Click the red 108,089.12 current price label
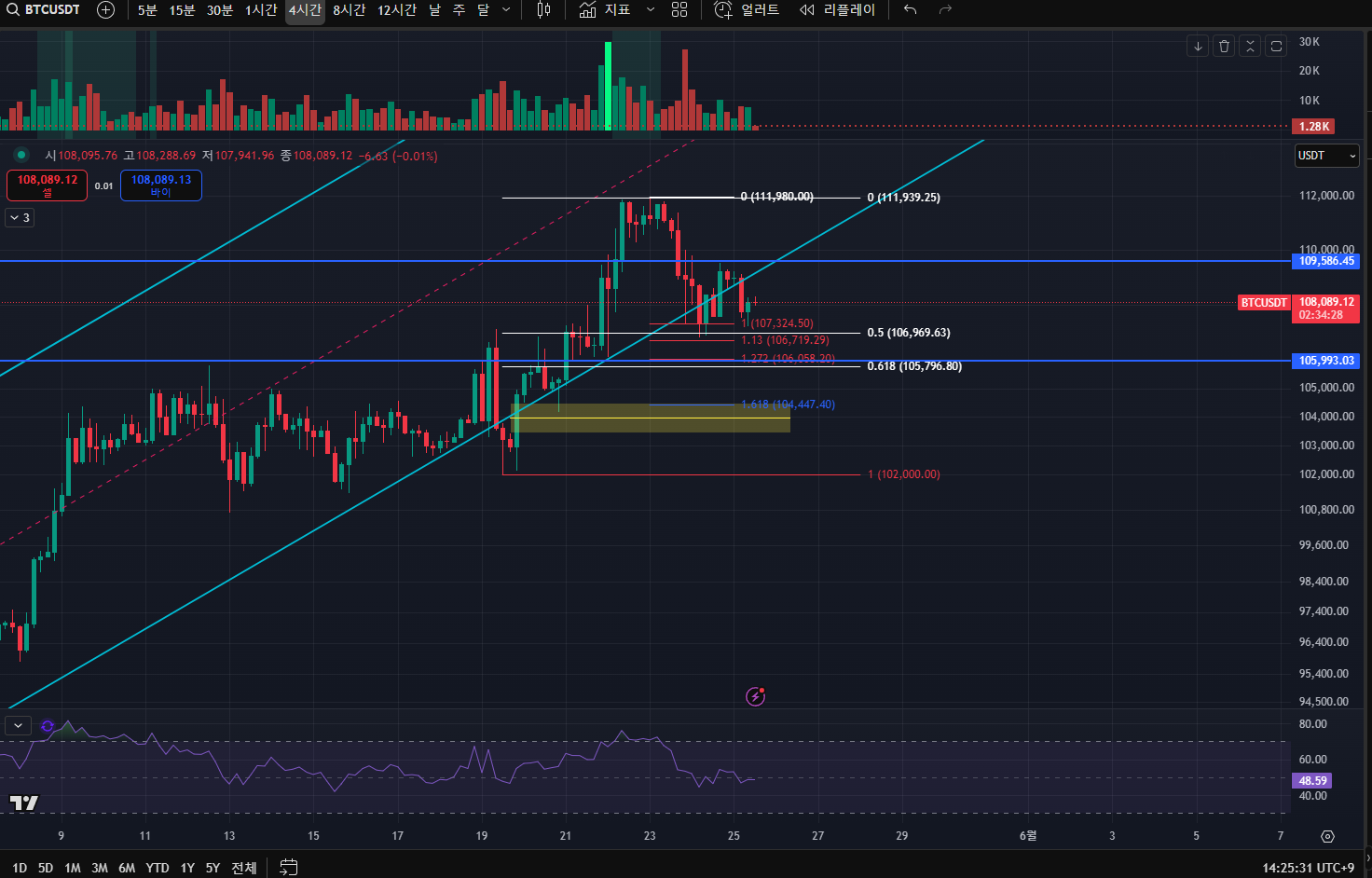The height and width of the screenshot is (878, 1372). (x=1326, y=309)
